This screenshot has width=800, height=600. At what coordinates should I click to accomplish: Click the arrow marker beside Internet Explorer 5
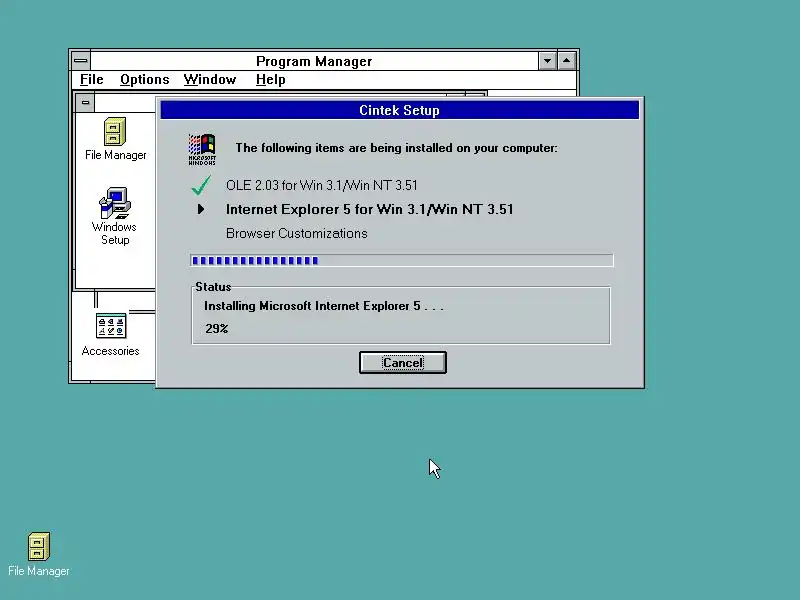(x=201, y=209)
